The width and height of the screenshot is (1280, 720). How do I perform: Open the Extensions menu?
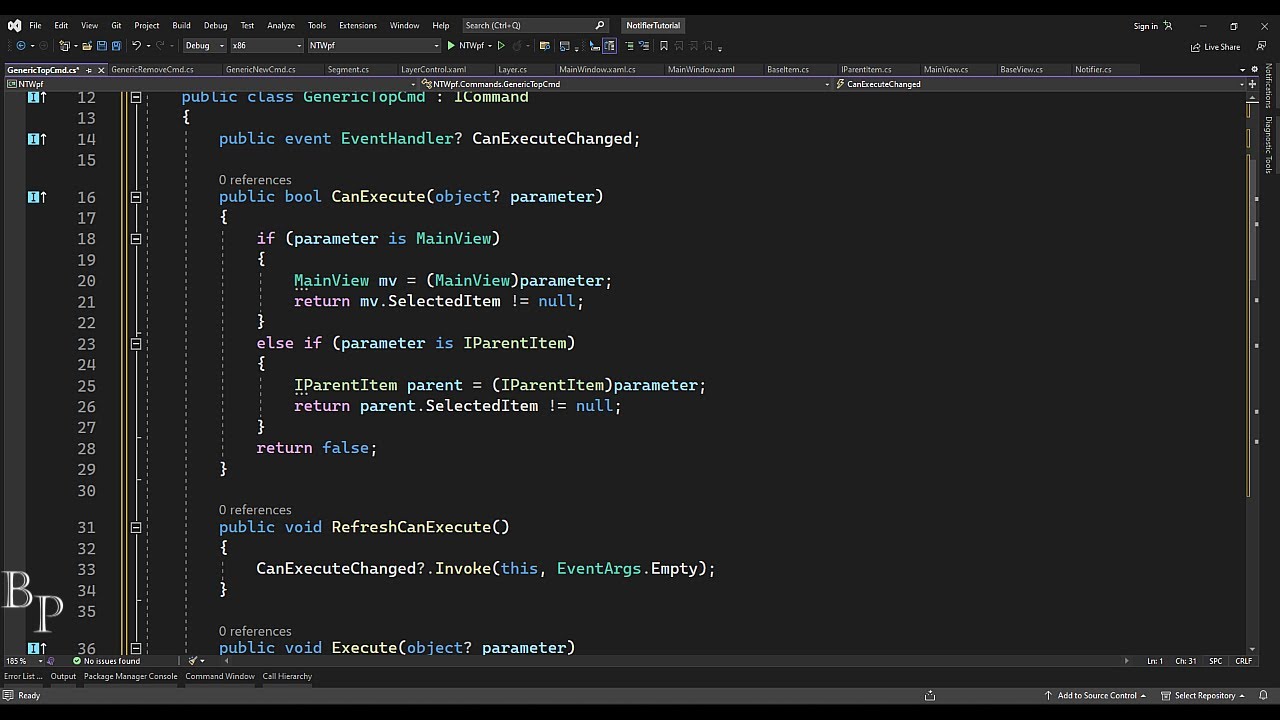coord(357,25)
